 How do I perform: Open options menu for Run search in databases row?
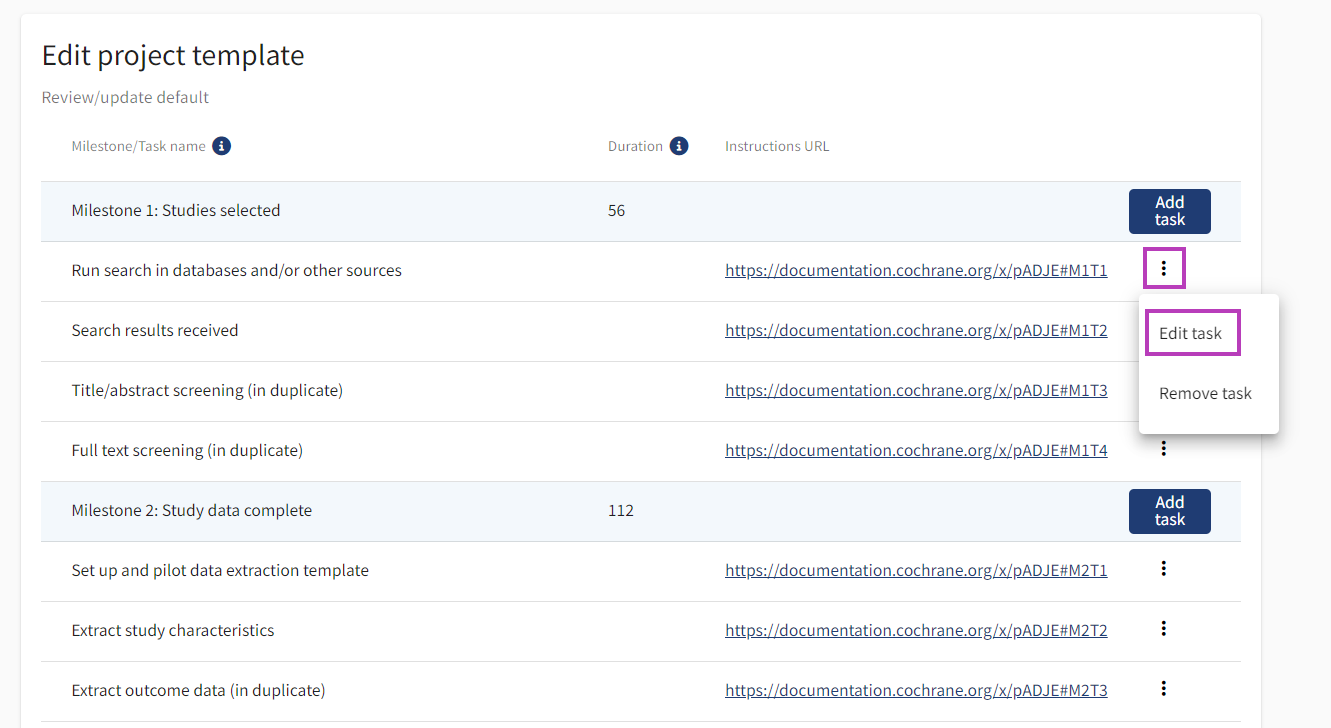click(x=1163, y=269)
